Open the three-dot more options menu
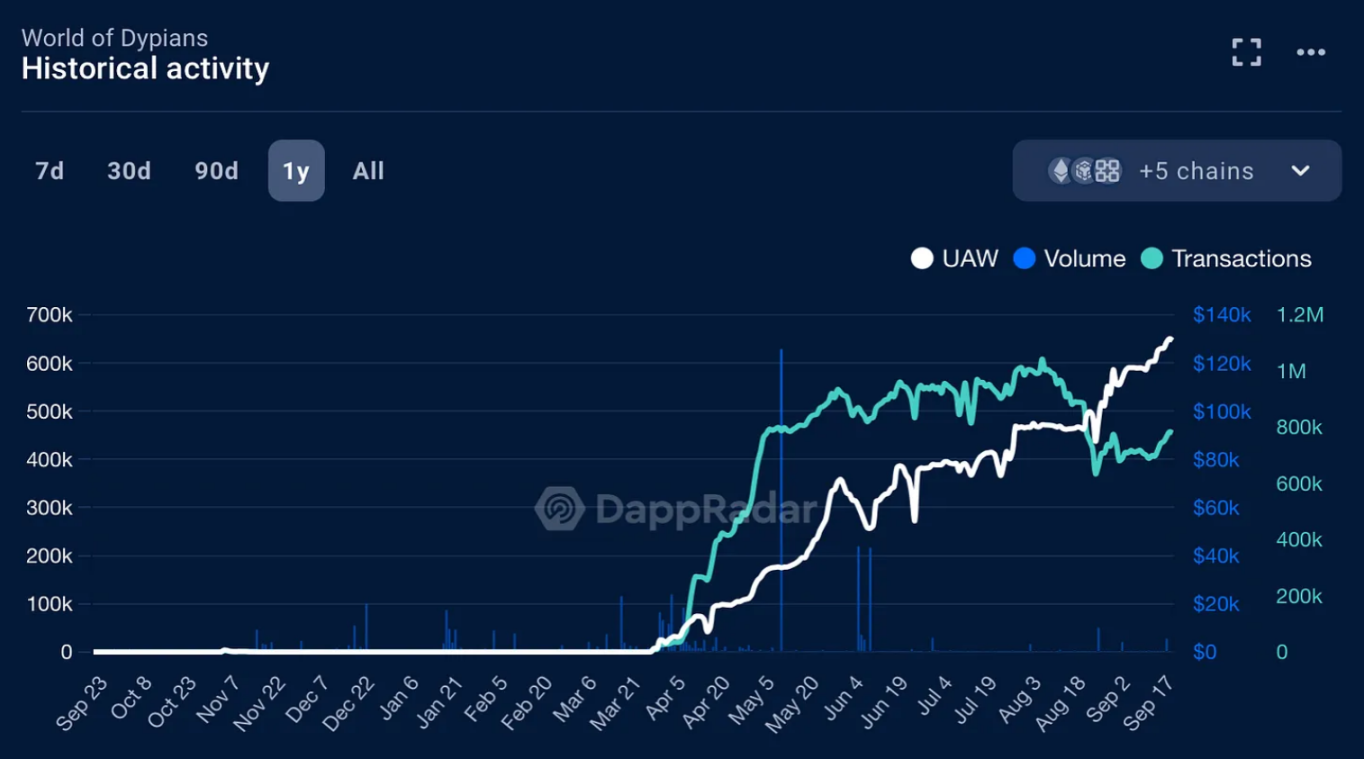The image size is (1364, 759). point(1310,52)
